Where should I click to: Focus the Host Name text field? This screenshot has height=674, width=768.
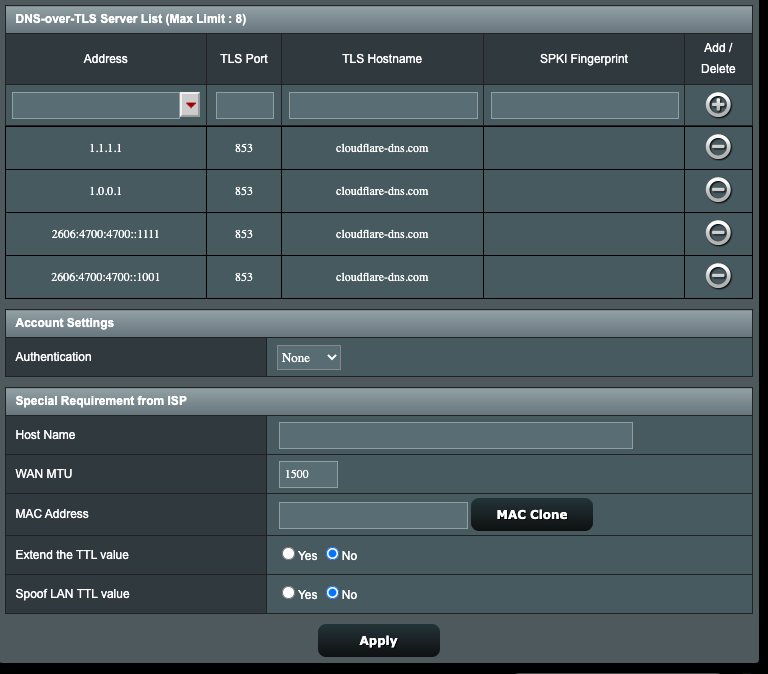455,435
